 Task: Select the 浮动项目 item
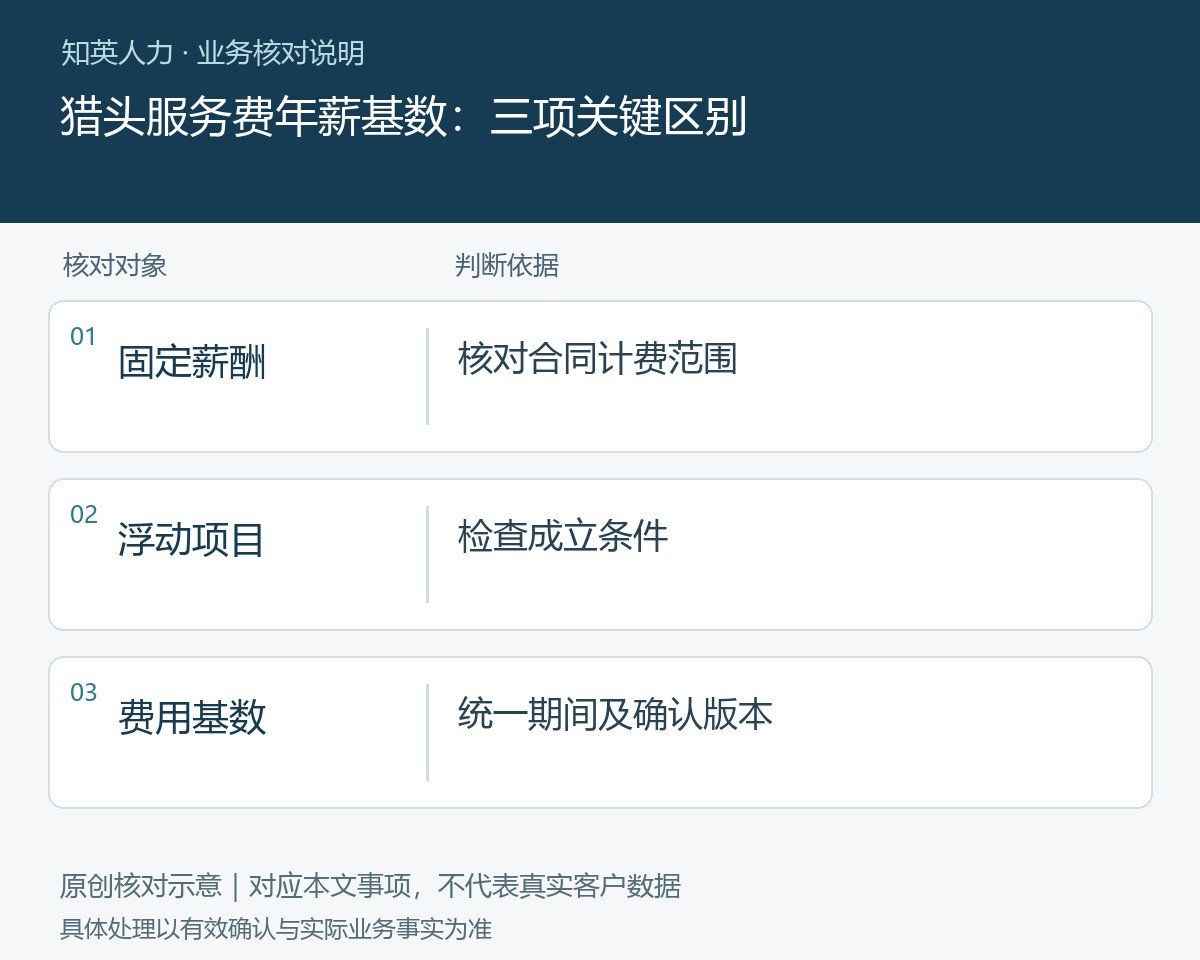click(x=191, y=540)
